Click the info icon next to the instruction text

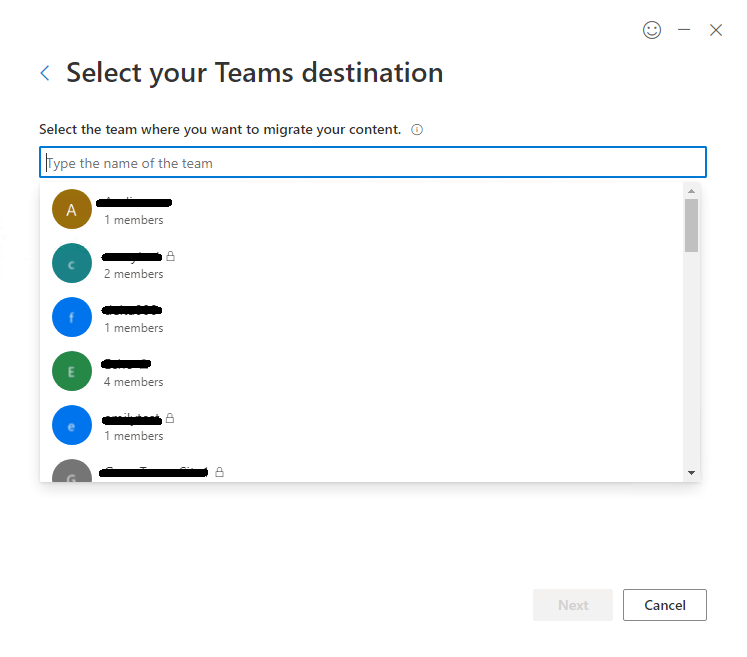pos(417,130)
